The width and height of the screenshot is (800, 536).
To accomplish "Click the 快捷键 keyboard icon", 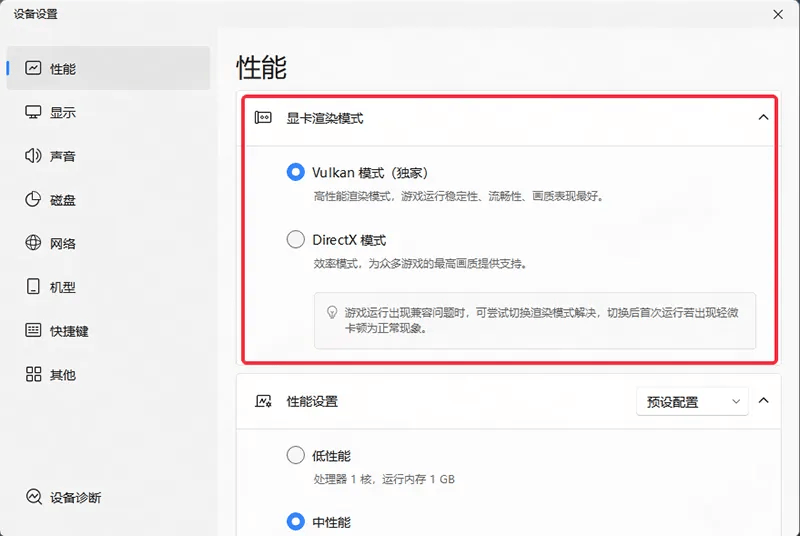I will click(x=34, y=331).
